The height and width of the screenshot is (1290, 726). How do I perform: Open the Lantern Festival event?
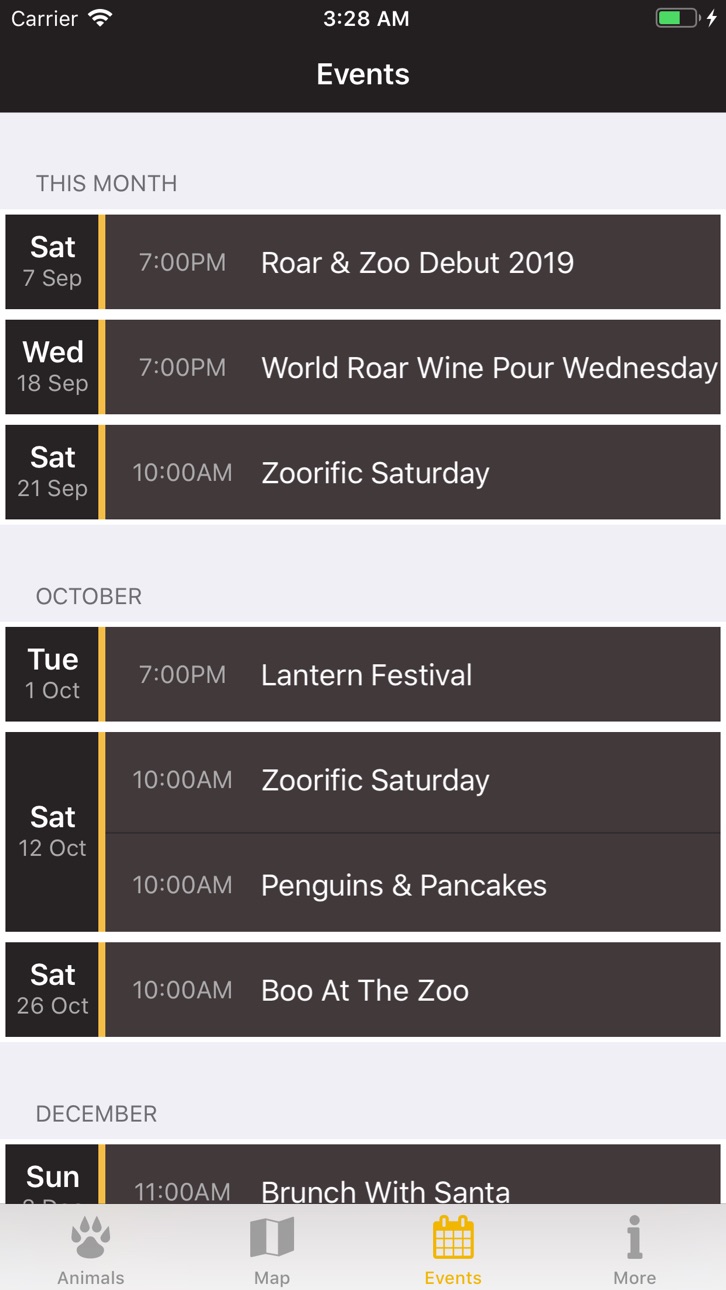click(x=413, y=674)
